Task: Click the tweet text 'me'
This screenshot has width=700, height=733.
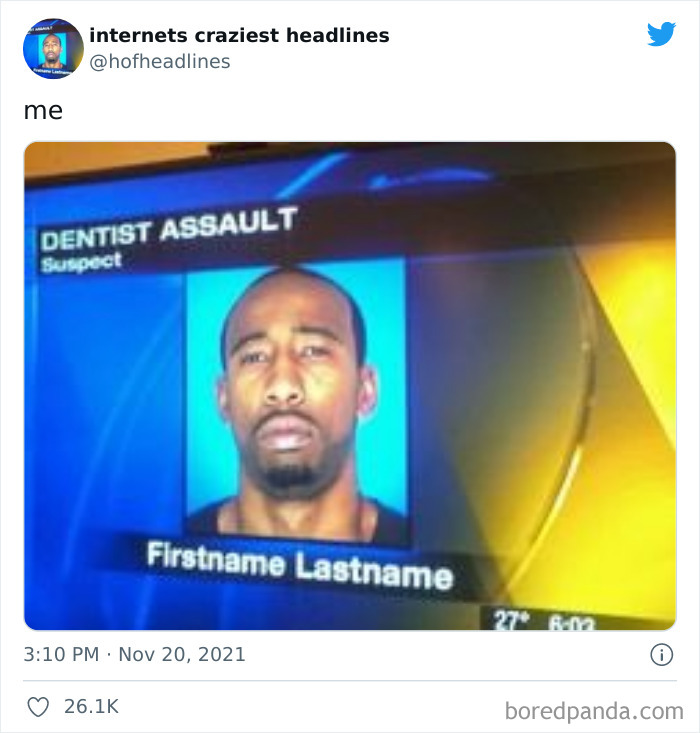Action: point(43,111)
